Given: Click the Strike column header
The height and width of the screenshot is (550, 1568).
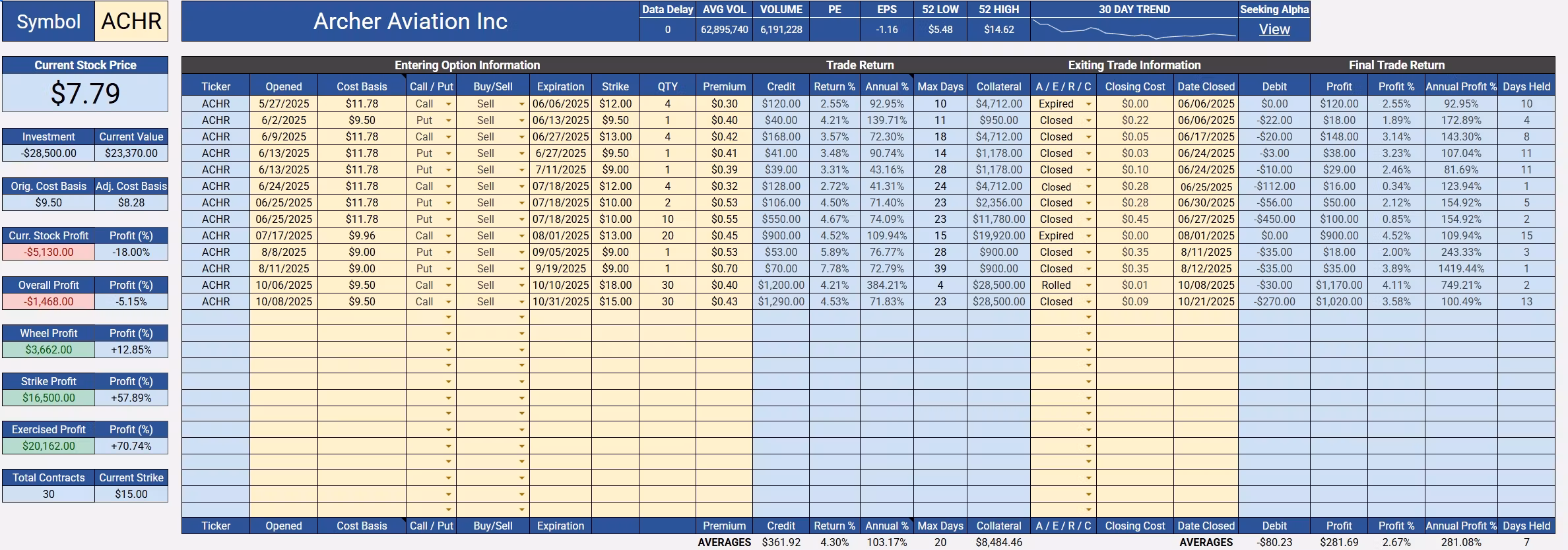Looking at the screenshot, I should (x=615, y=86).
